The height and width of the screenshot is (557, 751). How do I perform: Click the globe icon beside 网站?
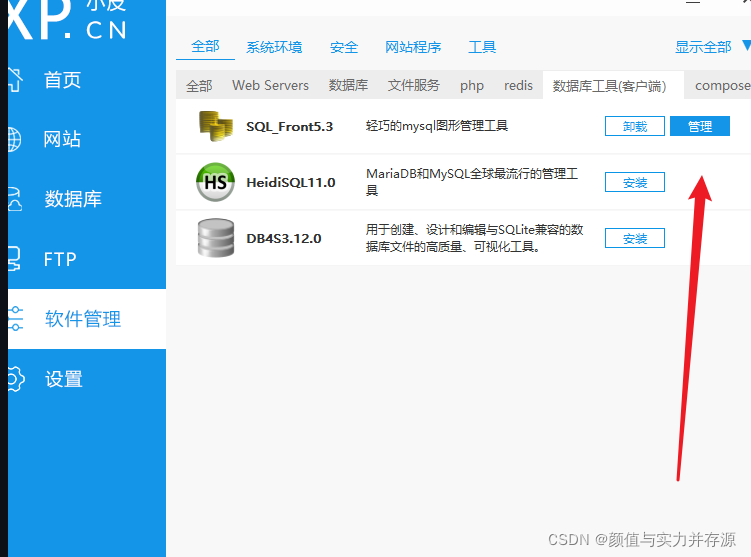pyautogui.click(x=15, y=139)
